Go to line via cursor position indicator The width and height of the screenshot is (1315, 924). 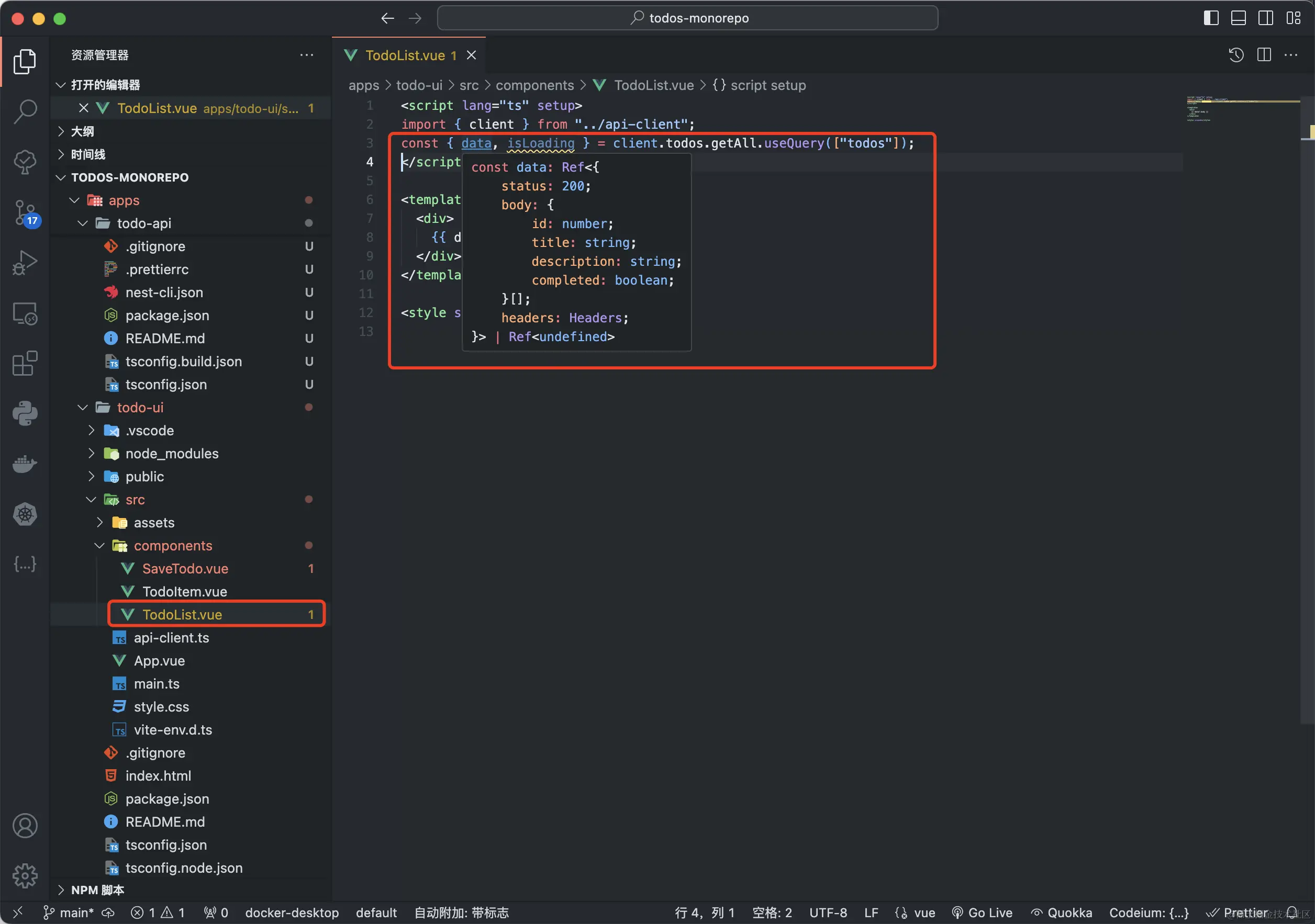coord(705,912)
